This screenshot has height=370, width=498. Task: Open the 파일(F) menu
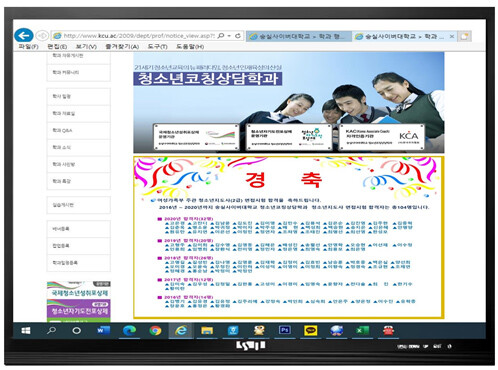click(28, 47)
